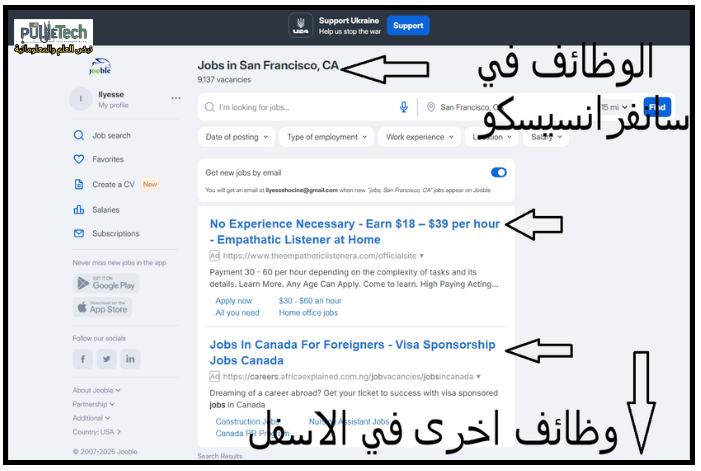Click the Subscriptions envelope icon
The height and width of the screenshot is (471, 701).
(x=79, y=233)
